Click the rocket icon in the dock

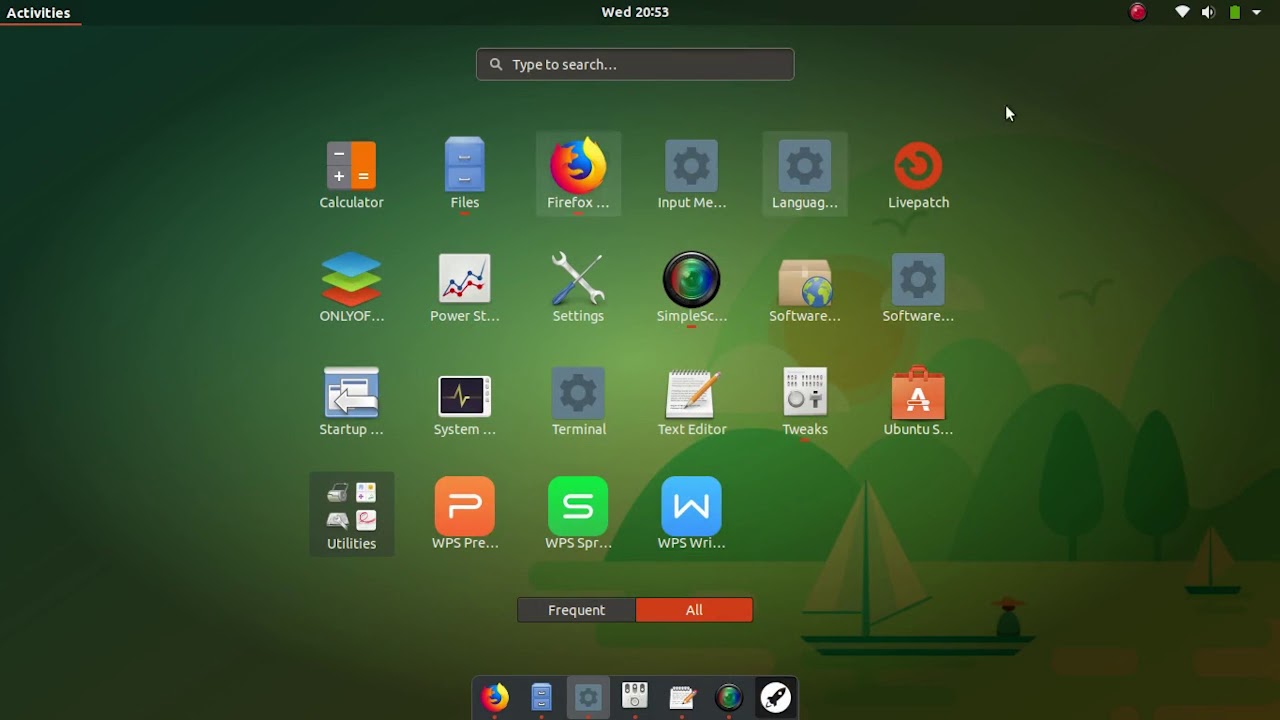(776, 697)
